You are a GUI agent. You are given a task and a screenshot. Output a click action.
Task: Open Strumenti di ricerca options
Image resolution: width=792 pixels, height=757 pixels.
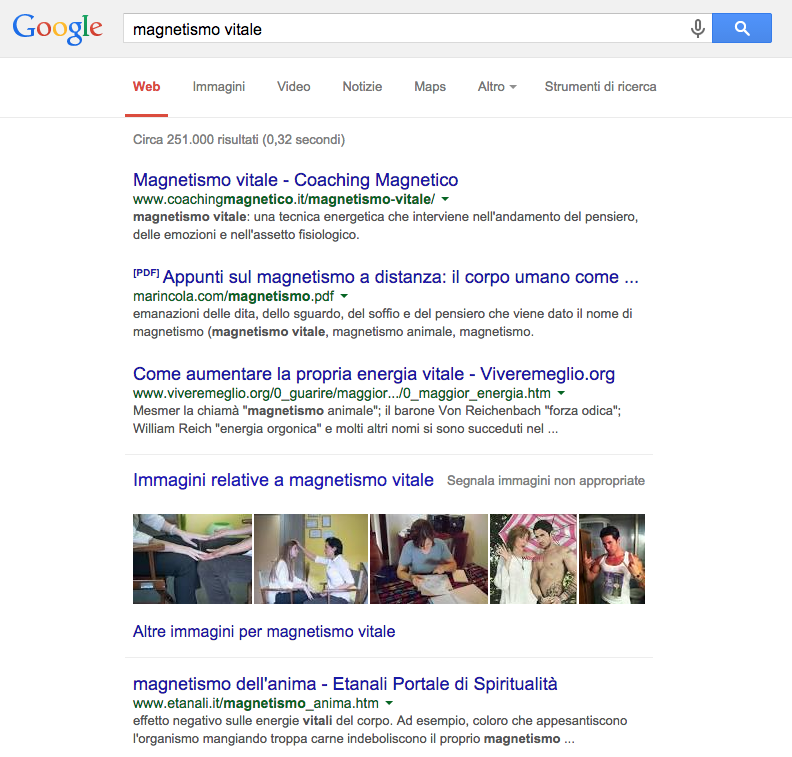601,87
